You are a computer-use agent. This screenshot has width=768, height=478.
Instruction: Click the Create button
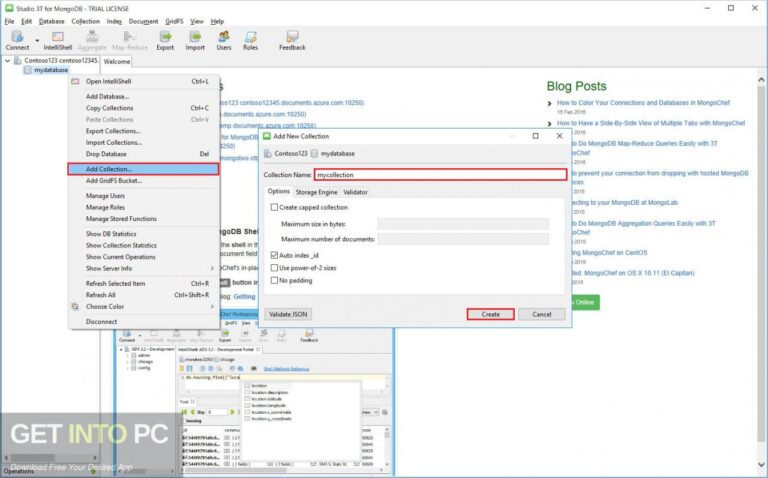pyautogui.click(x=490, y=314)
